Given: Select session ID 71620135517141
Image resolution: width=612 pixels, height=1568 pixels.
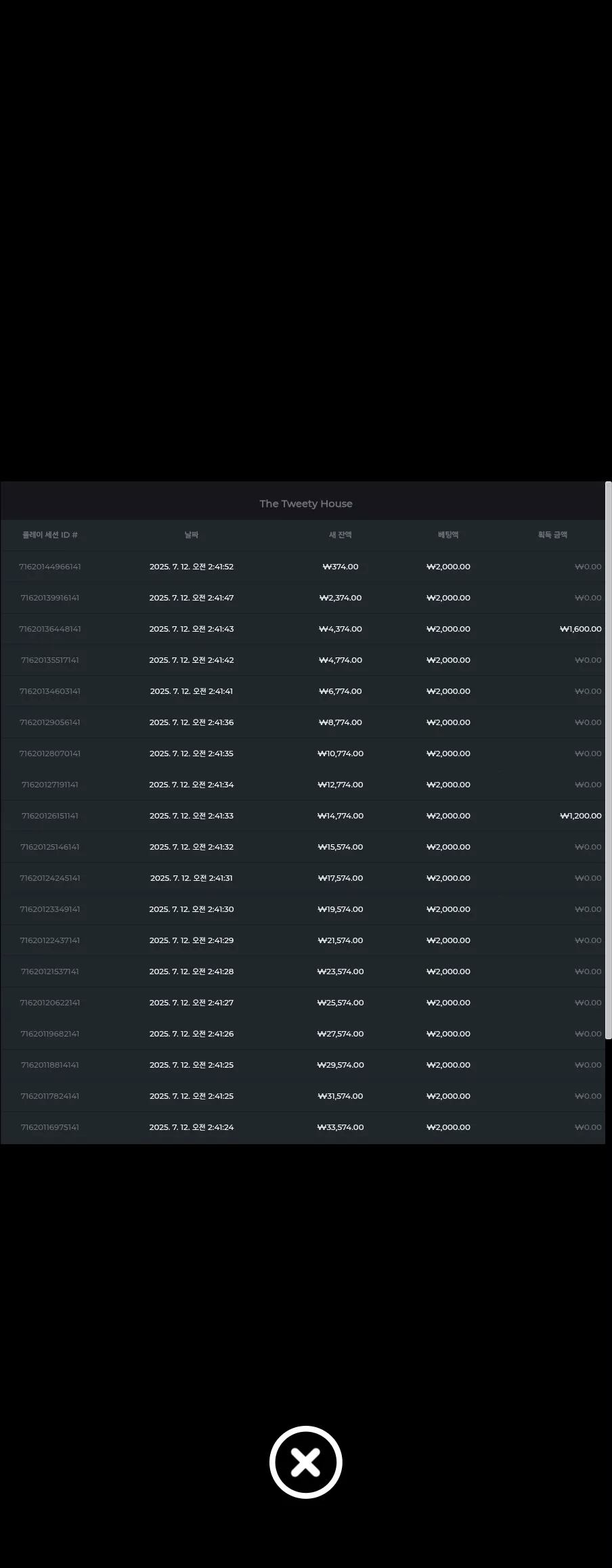Looking at the screenshot, I should click(x=50, y=660).
